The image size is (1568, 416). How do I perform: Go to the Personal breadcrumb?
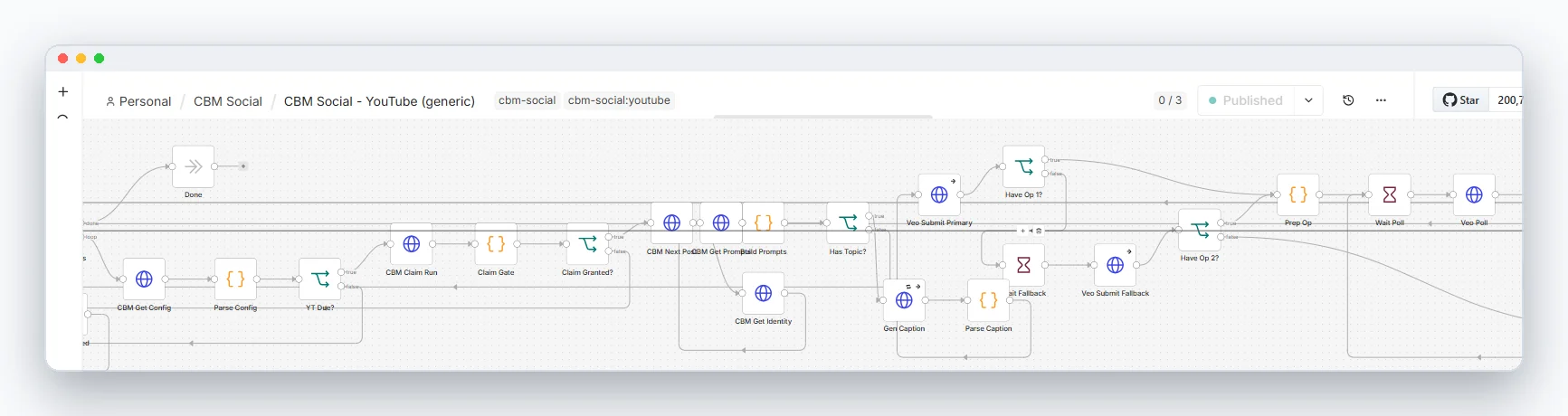coord(138,101)
